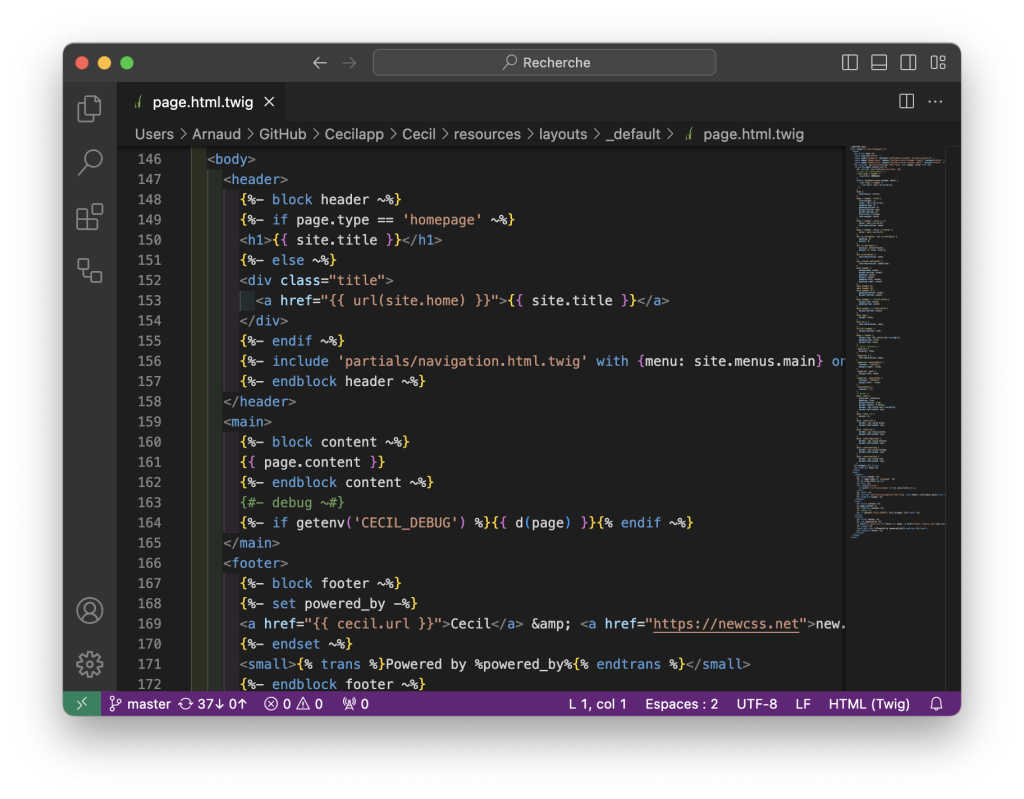Open the HTML (Twig) language mode selector
Image resolution: width=1024 pixels, height=799 pixels.
pyautogui.click(x=869, y=704)
